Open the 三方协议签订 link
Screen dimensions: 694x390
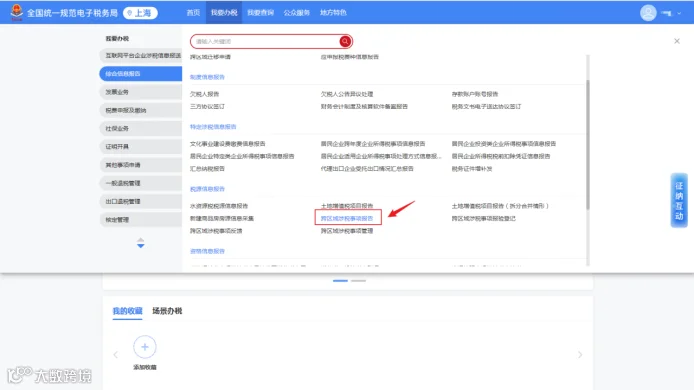pyautogui.click(x=207, y=106)
